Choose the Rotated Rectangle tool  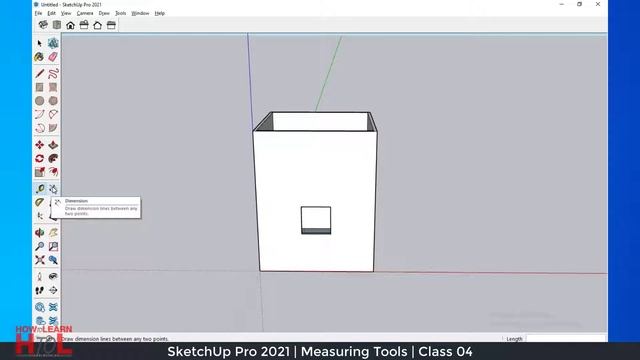tap(53, 87)
